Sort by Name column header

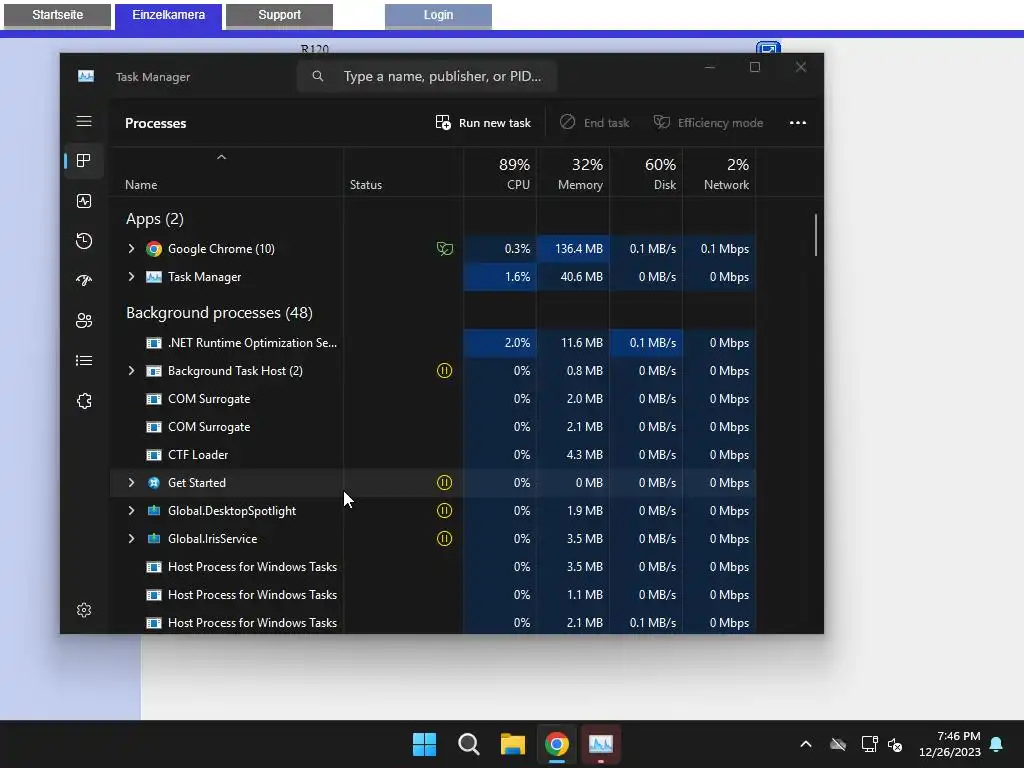tap(227, 173)
